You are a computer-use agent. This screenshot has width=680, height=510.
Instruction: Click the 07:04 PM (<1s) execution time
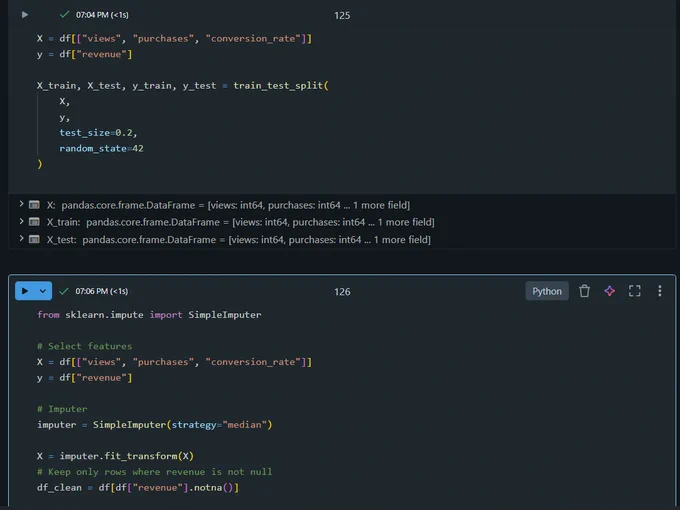point(102,15)
